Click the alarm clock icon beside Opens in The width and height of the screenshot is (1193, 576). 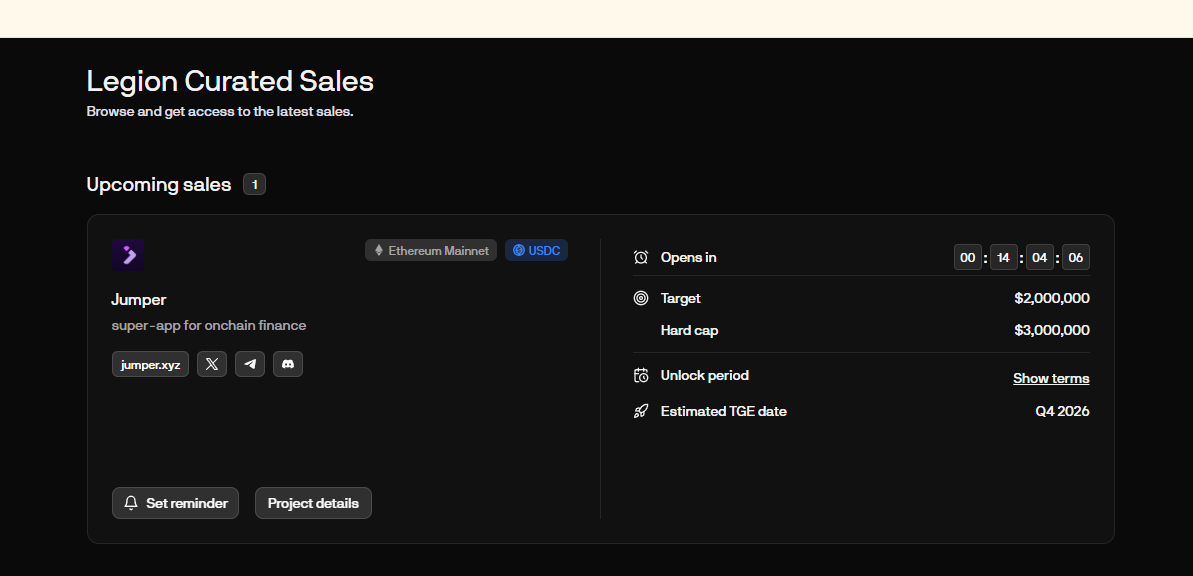click(641, 257)
